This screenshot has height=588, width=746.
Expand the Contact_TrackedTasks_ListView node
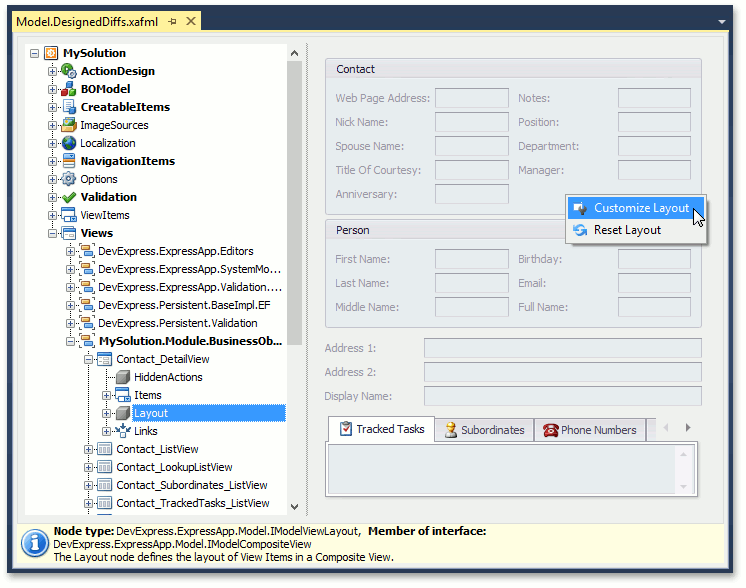click(88, 503)
